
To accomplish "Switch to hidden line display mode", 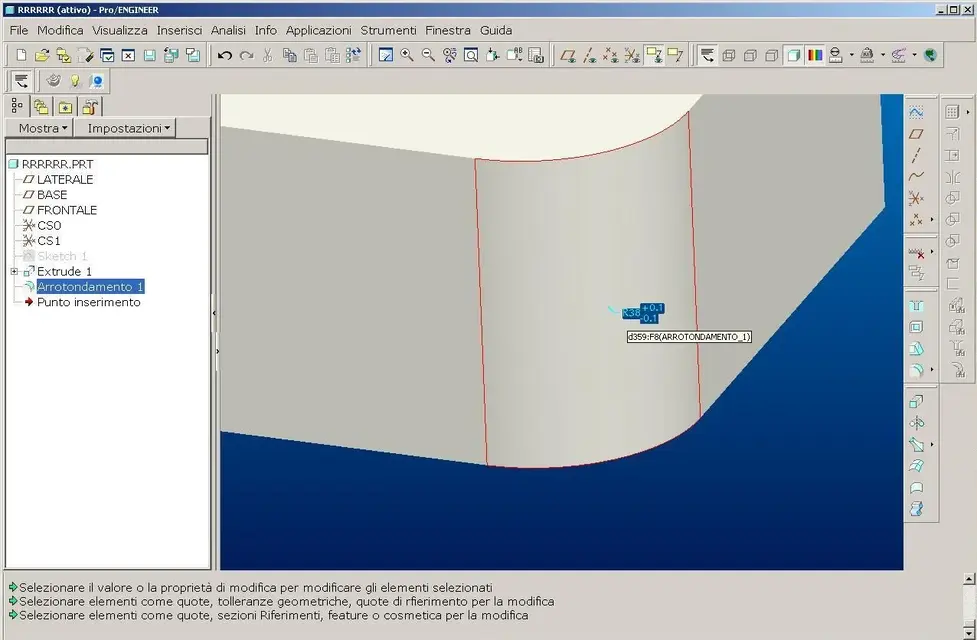I will (750, 55).
